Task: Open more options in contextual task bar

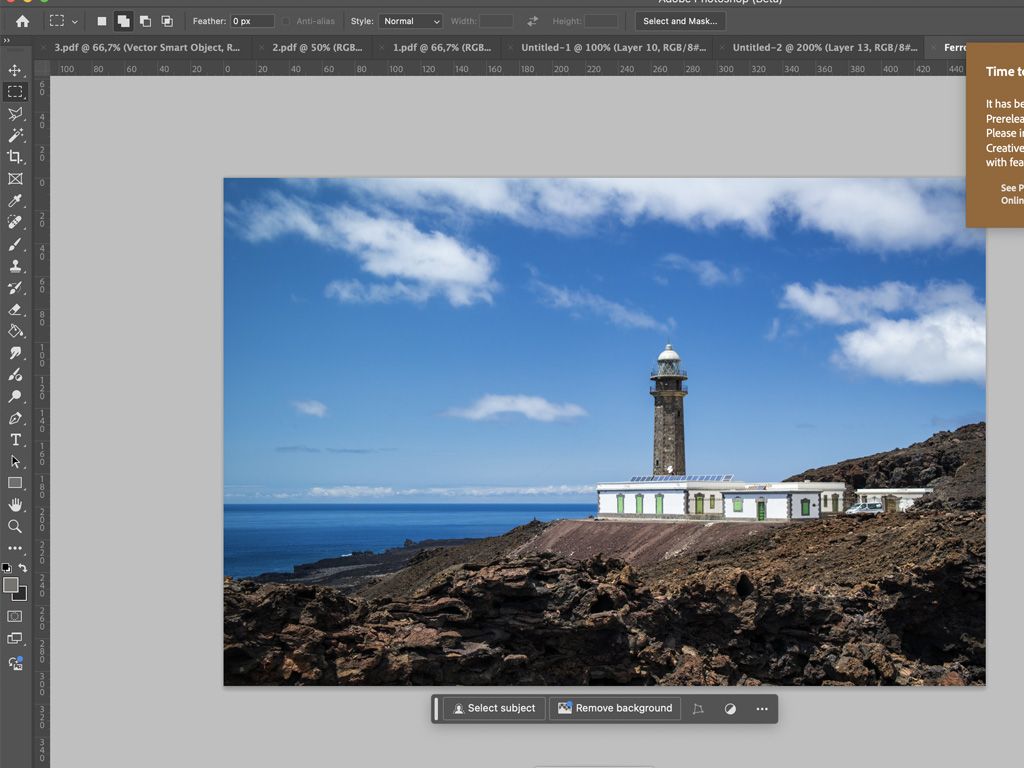Action: click(762, 709)
